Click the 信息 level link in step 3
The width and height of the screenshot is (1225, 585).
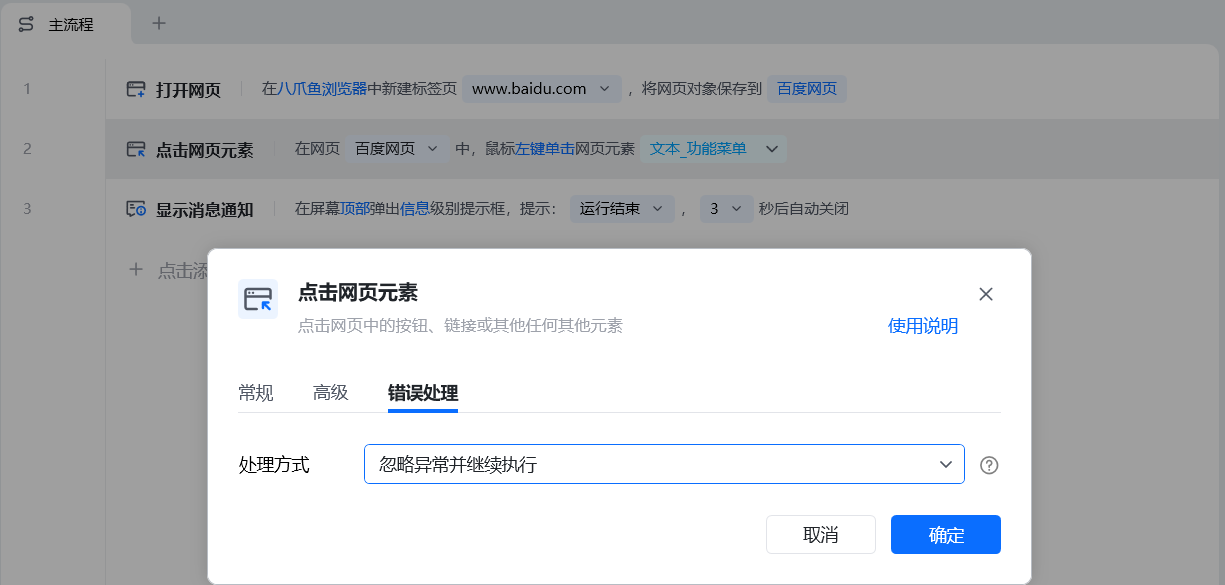click(415, 209)
